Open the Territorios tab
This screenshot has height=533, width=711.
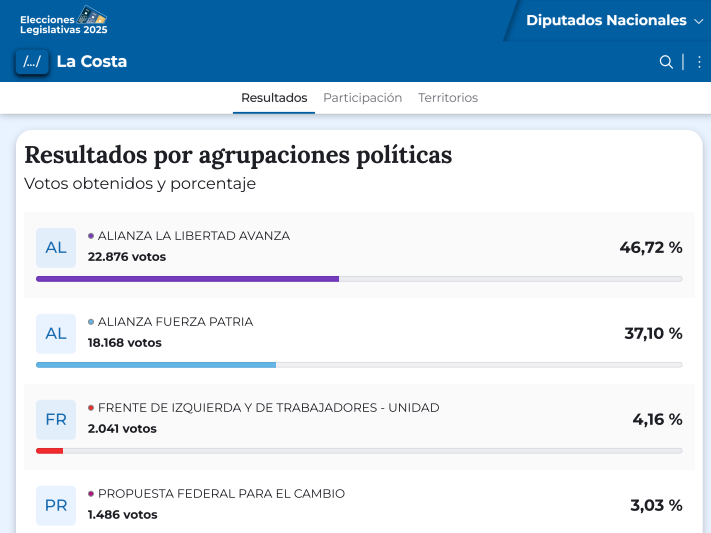click(448, 98)
